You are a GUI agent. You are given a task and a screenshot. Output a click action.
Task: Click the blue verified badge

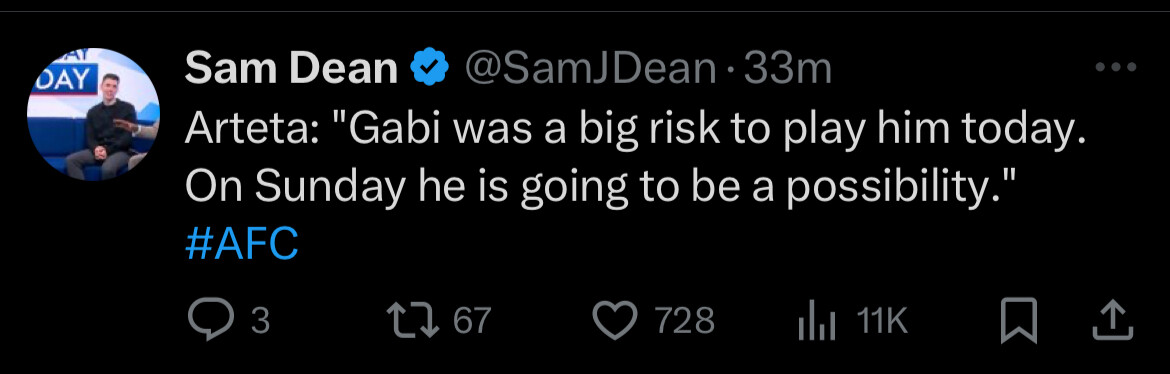click(431, 69)
